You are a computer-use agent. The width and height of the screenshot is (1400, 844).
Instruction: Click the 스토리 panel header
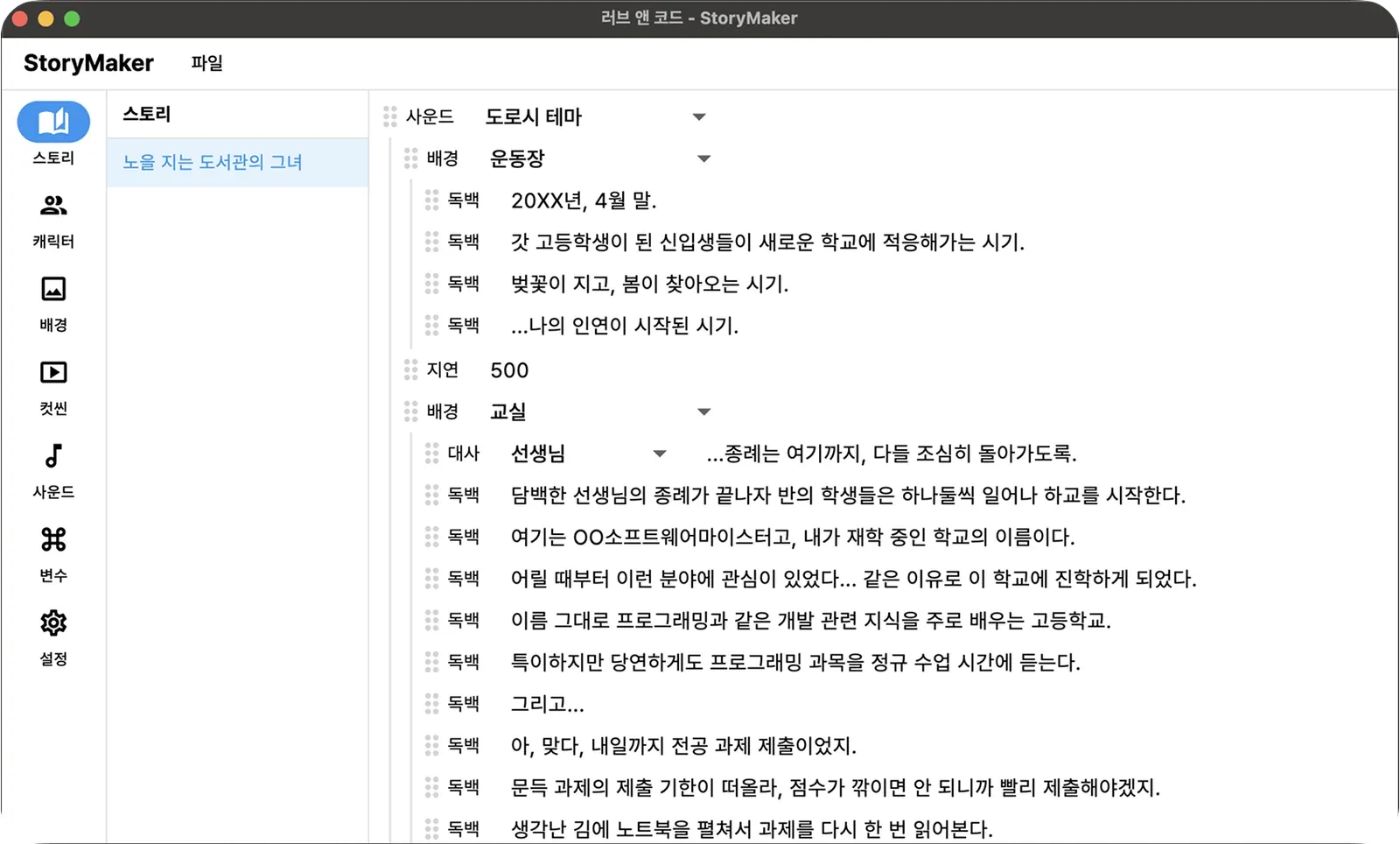coord(147,114)
